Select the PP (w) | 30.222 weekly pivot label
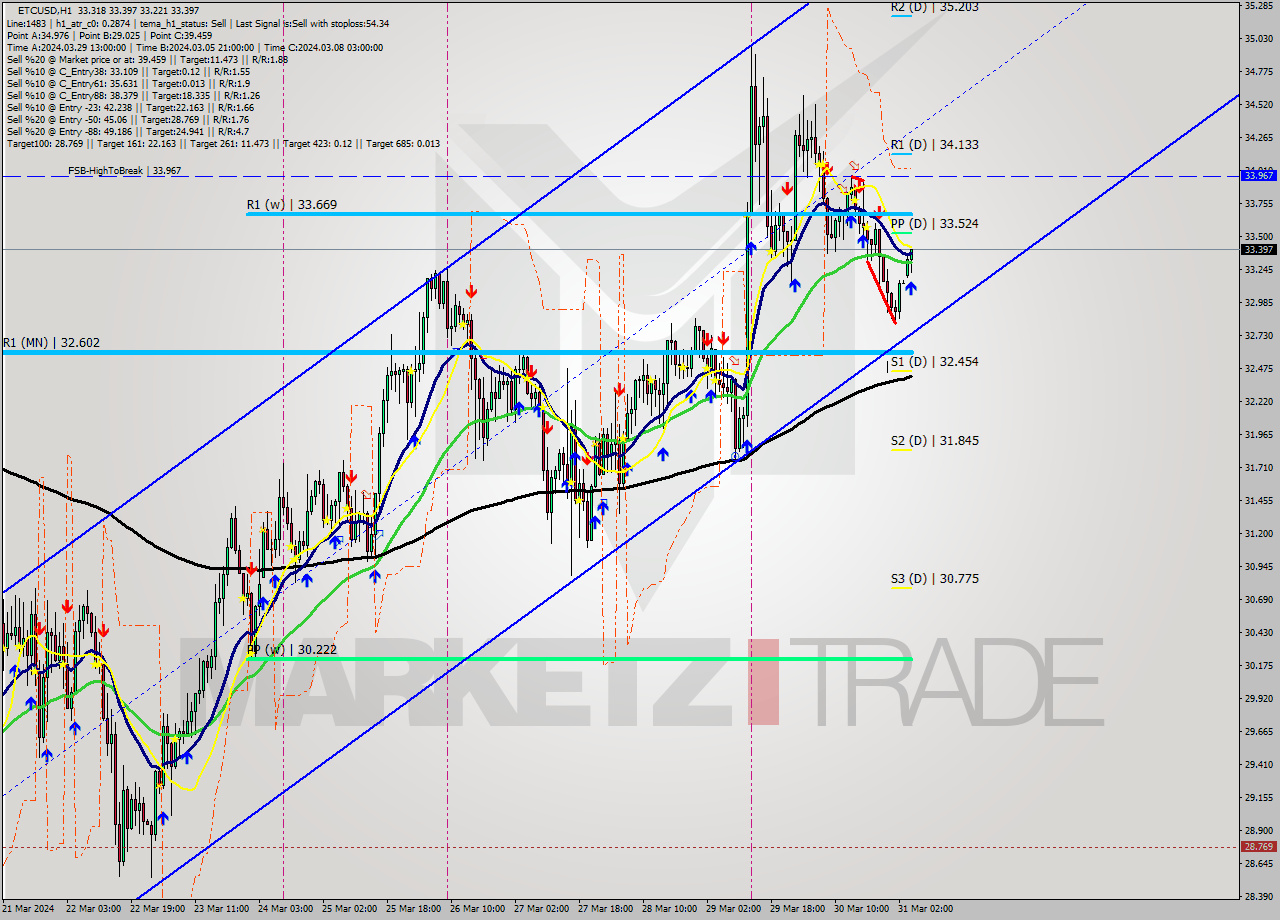This screenshot has height=920, width=1280. click(x=291, y=649)
